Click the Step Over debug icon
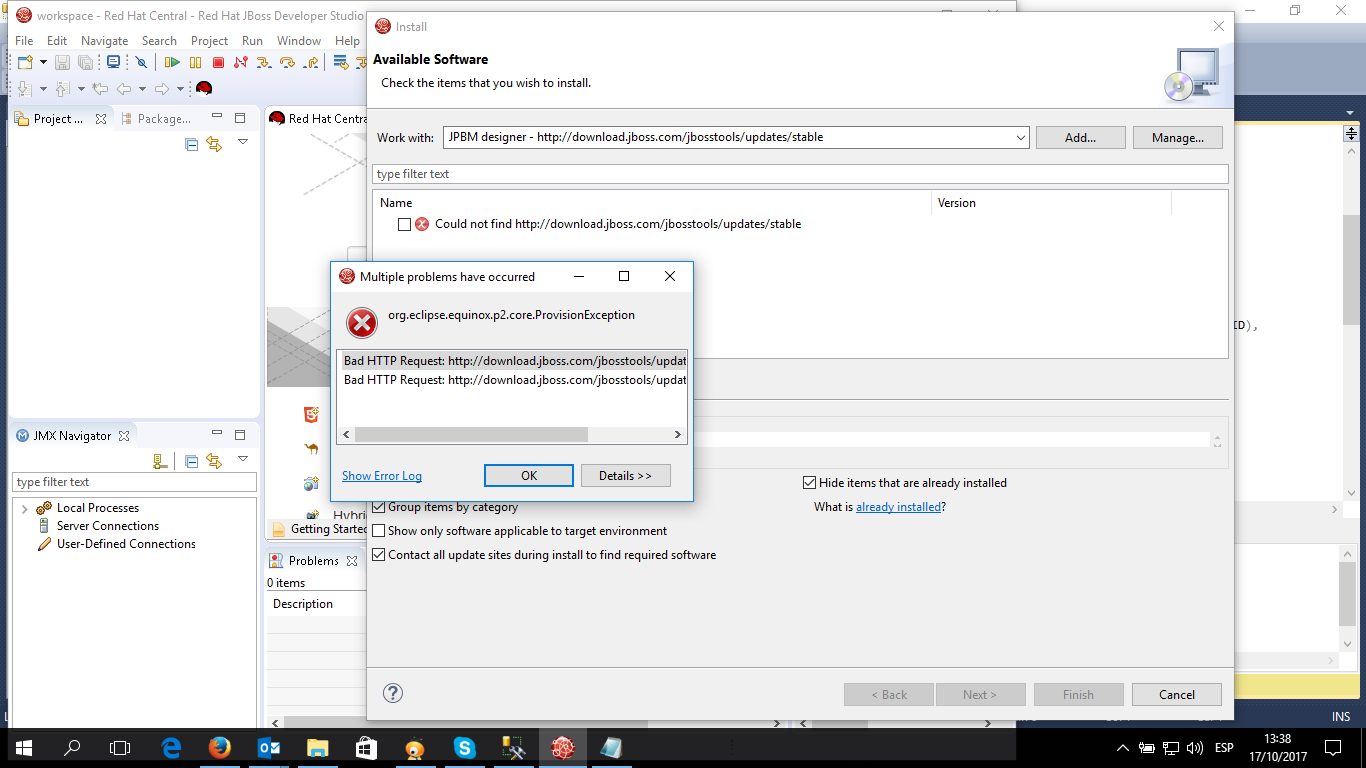 pos(288,63)
